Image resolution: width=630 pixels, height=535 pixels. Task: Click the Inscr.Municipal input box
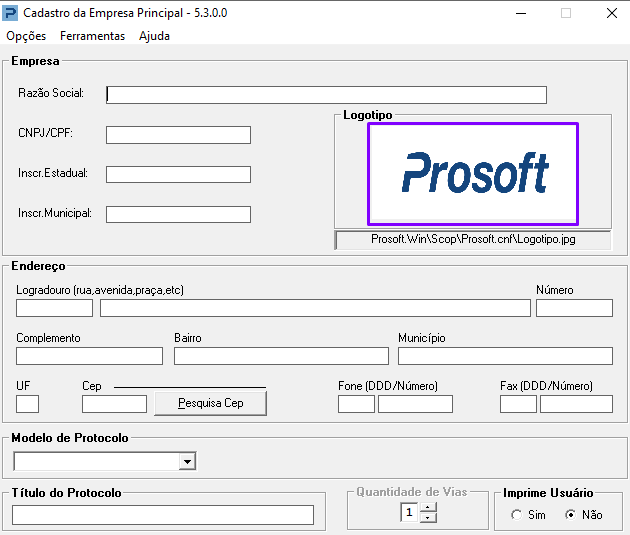pos(178,214)
